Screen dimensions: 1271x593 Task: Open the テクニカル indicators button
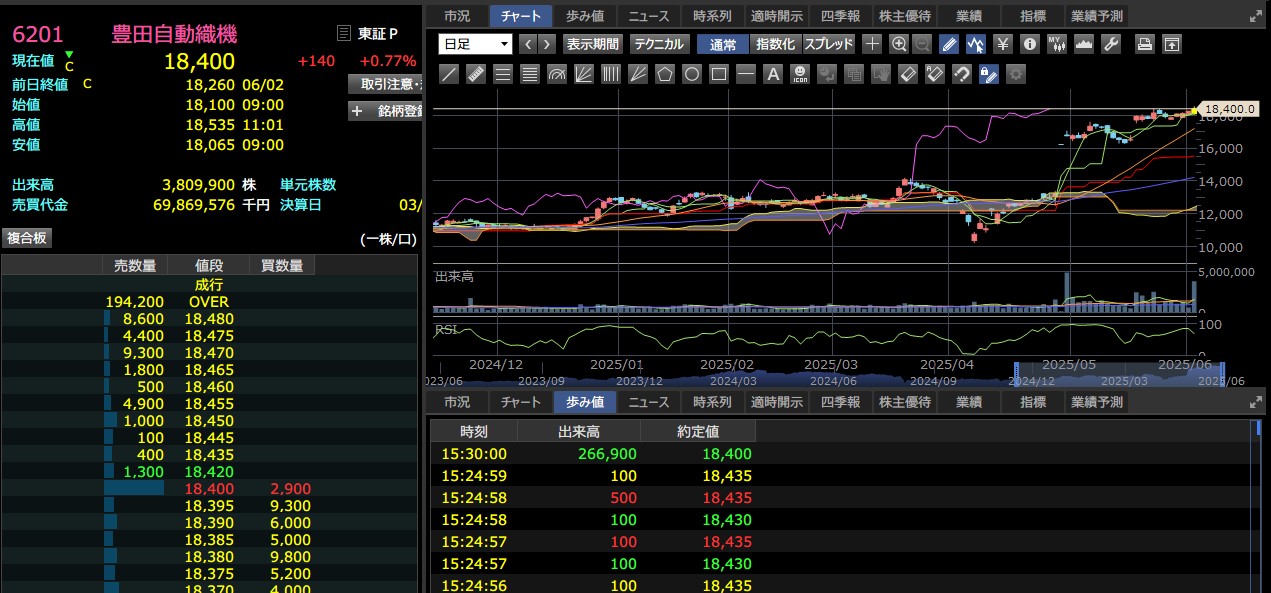coord(659,44)
